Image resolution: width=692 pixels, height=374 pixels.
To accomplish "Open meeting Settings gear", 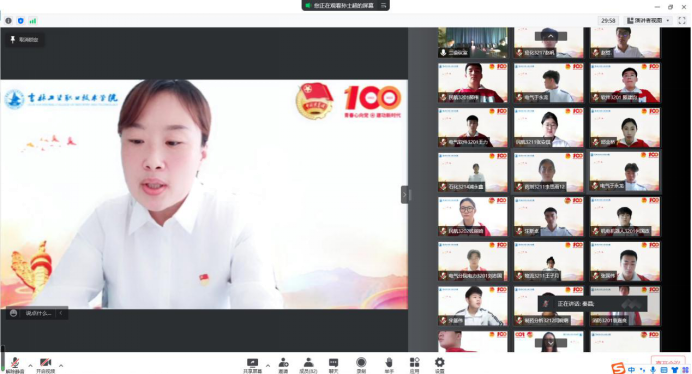I will click(440, 365).
